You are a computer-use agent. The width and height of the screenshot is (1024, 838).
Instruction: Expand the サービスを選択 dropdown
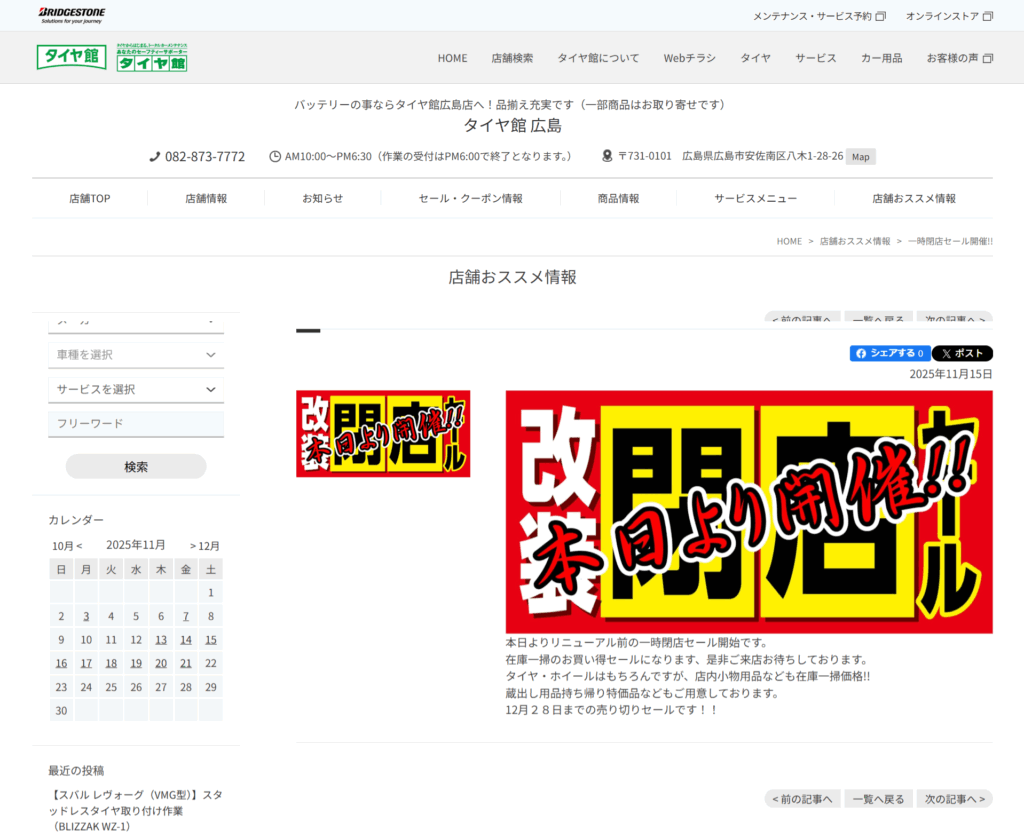136,389
